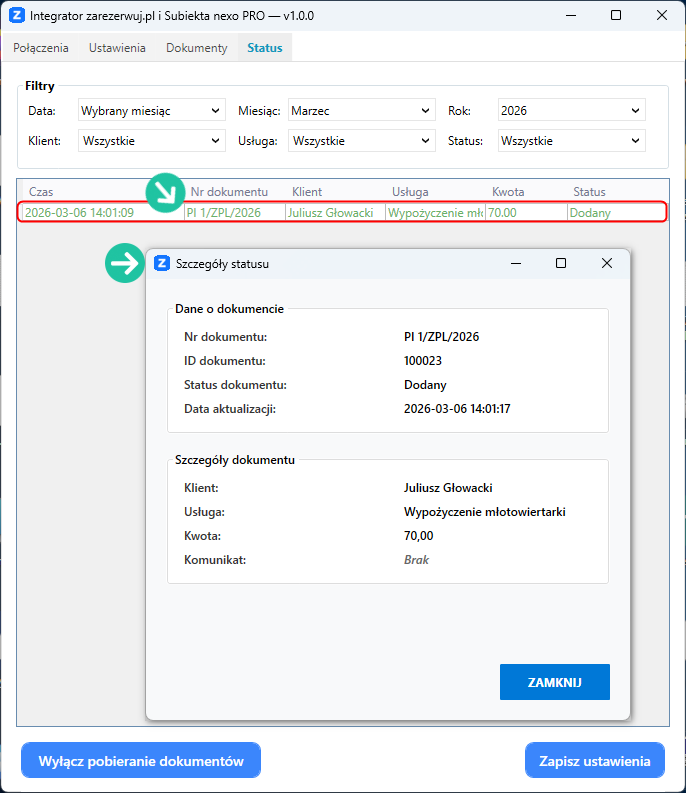Image resolution: width=686 pixels, height=793 pixels.
Task: Open the Ustawienia tab
Action: (x=117, y=48)
